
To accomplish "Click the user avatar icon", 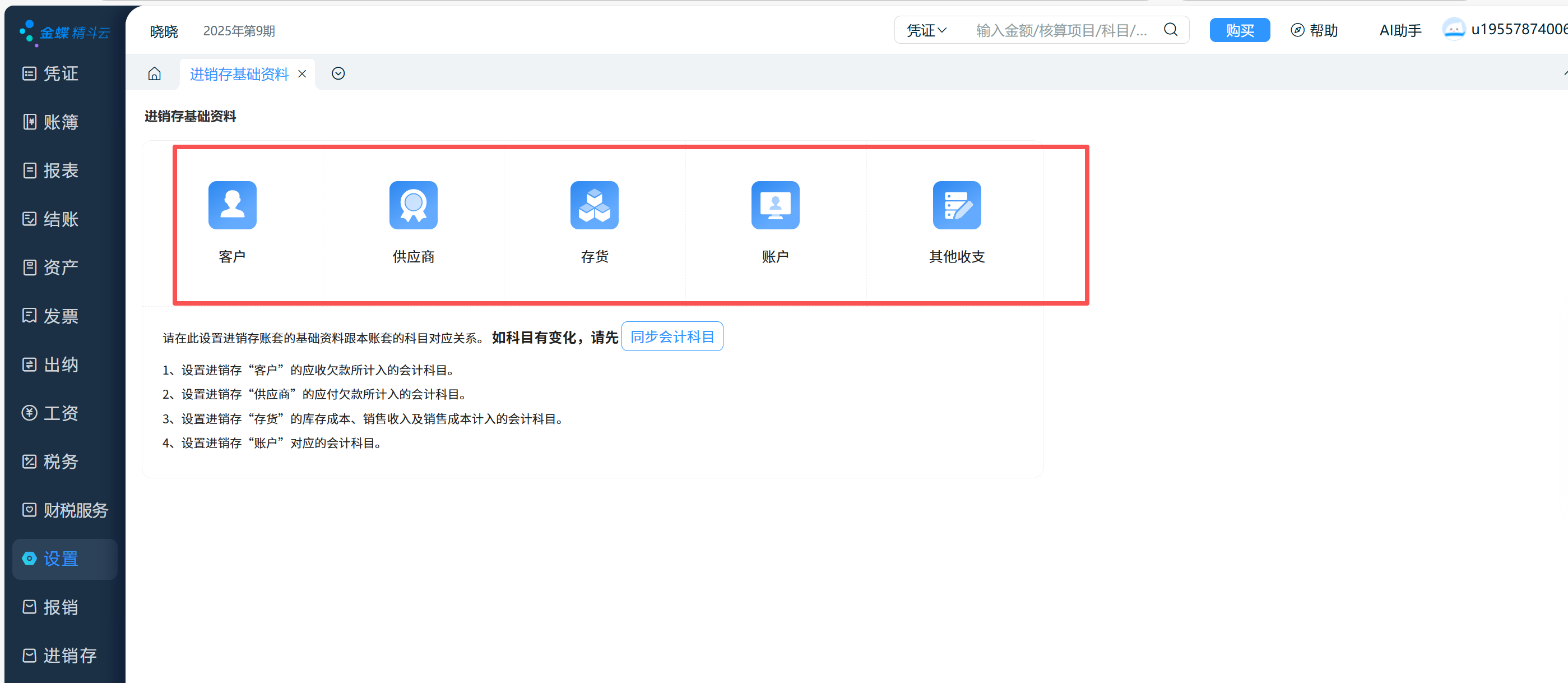I will click(1453, 29).
